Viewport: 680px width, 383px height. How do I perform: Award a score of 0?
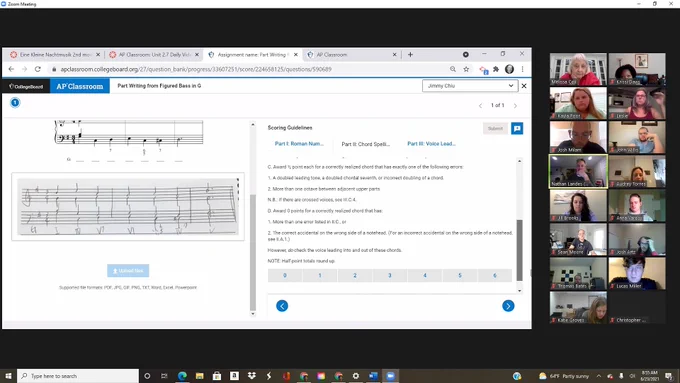pyautogui.click(x=285, y=275)
